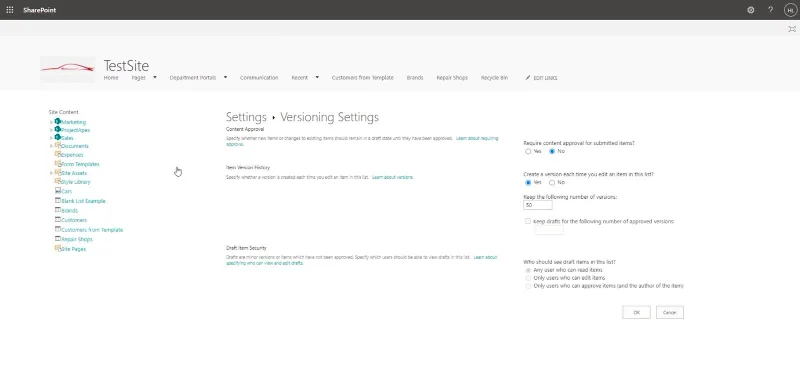Open the Recent navigation dropdown arrow
Screen dimensions: 800x379
[x=317, y=78]
